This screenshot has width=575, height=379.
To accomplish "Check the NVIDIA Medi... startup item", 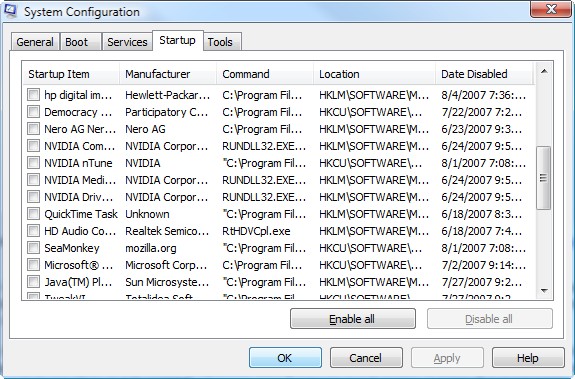I will pyautogui.click(x=33, y=180).
